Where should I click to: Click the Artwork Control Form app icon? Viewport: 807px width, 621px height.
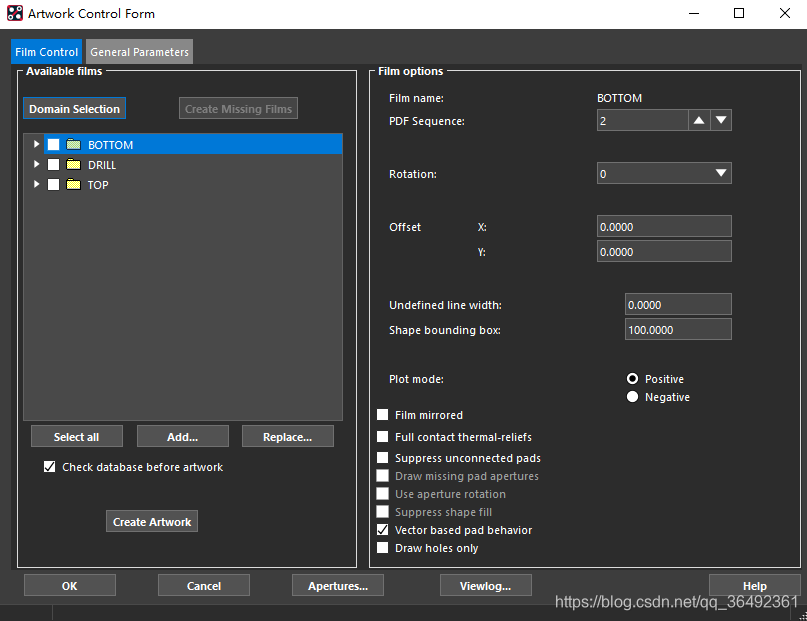coord(15,14)
